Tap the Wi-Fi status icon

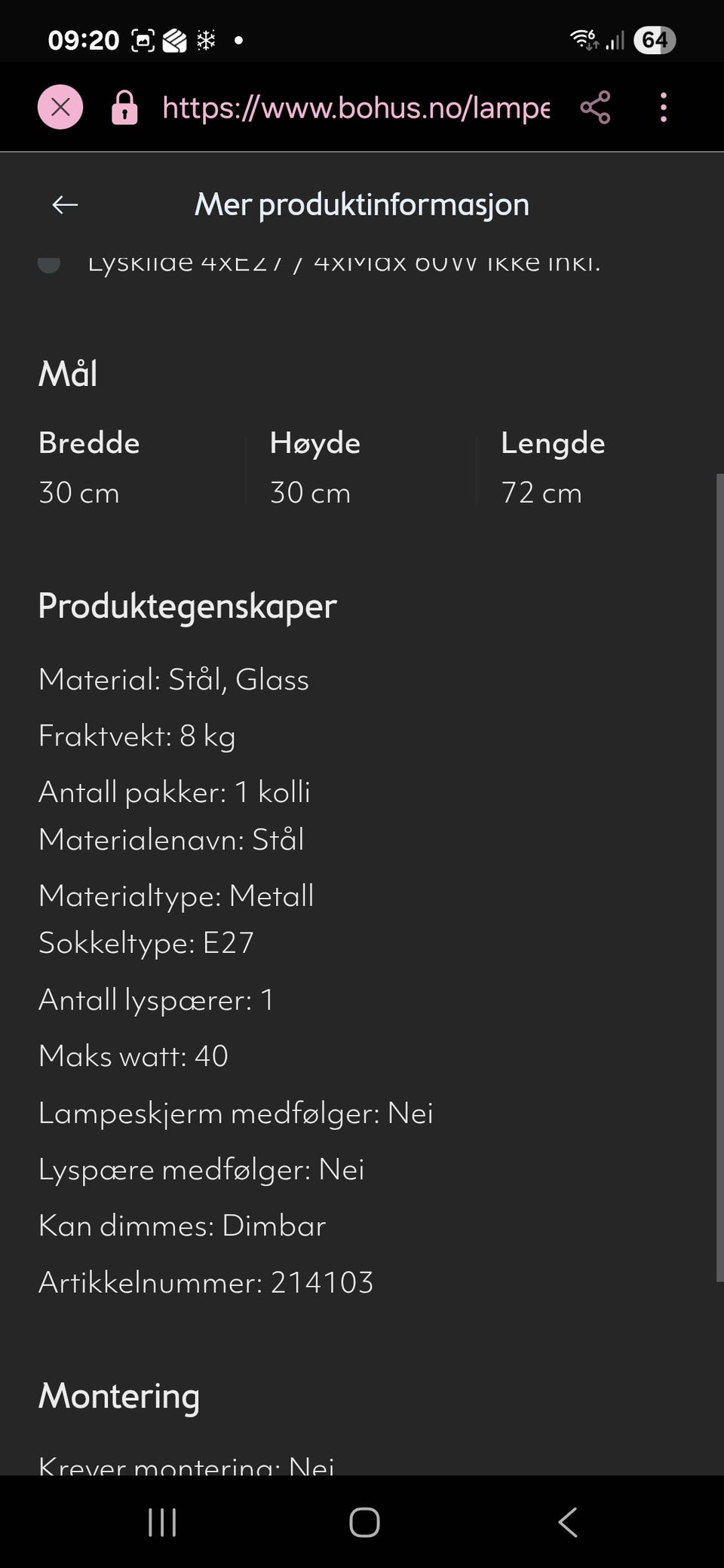[x=583, y=39]
